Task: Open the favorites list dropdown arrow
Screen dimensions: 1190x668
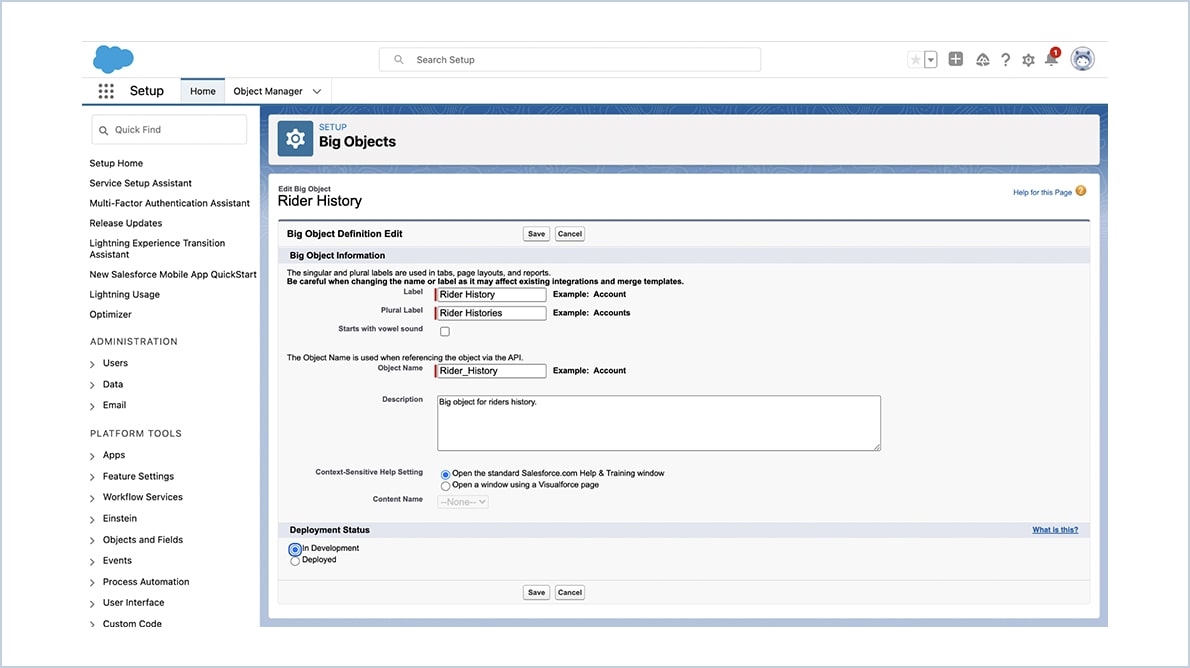Action: click(x=930, y=59)
